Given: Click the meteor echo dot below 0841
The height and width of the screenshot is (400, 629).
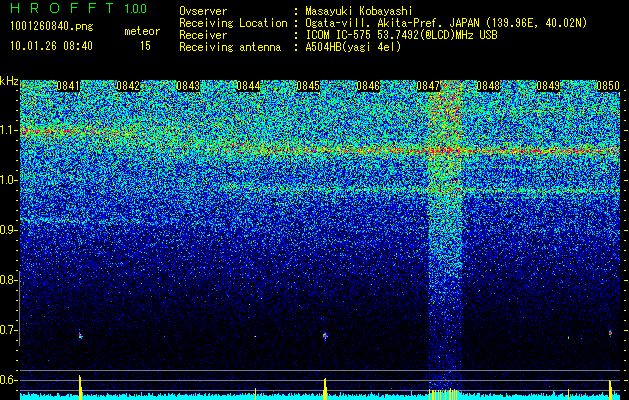Looking at the screenshot, I should pyautogui.click(x=80, y=335).
